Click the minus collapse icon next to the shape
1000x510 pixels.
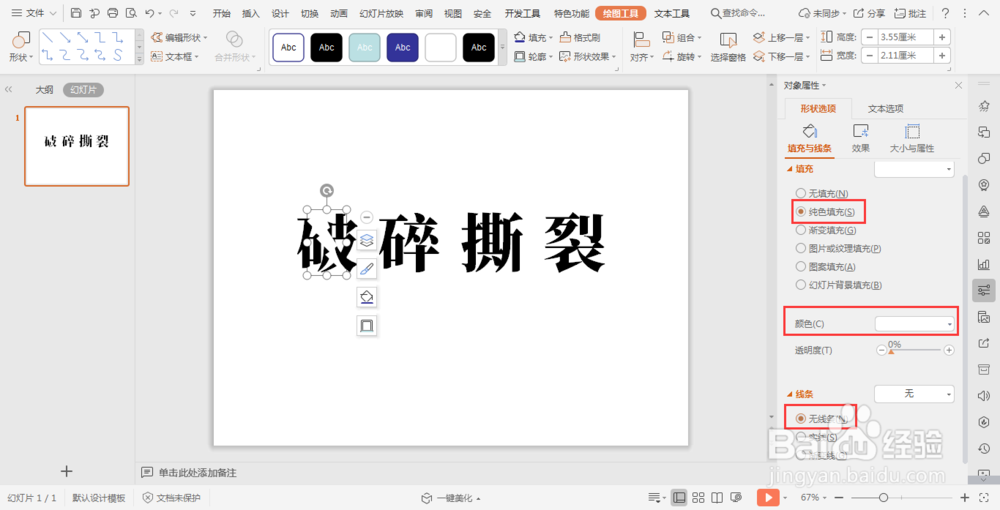coord(367,217)
